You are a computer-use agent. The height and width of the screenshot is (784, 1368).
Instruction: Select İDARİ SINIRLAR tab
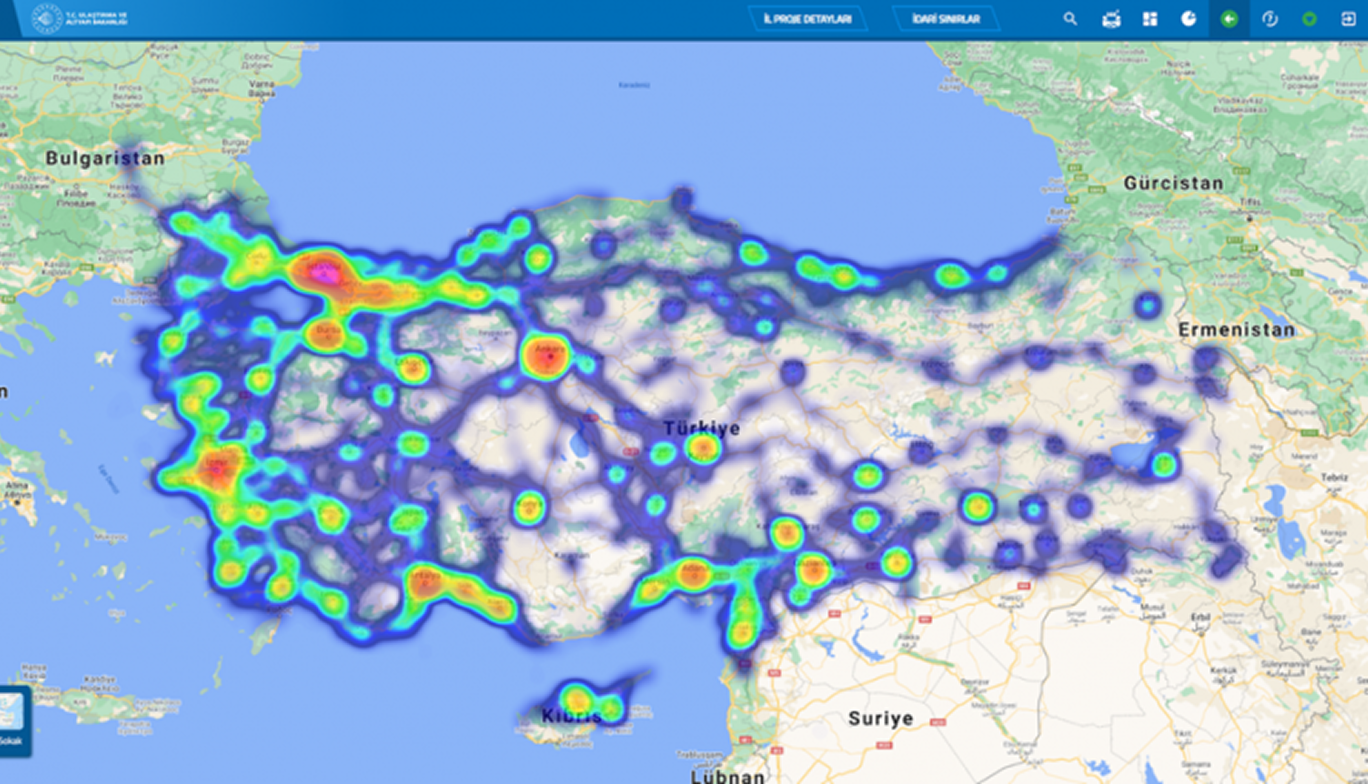(x=945, y=19)
